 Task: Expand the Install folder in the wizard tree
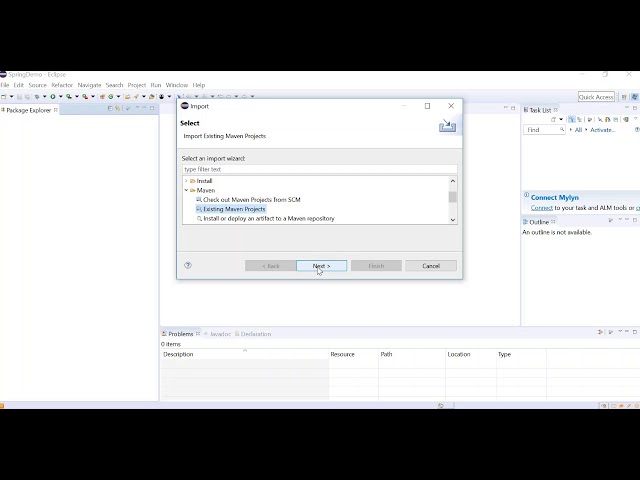pyautogui.click(x=187, y=181)
